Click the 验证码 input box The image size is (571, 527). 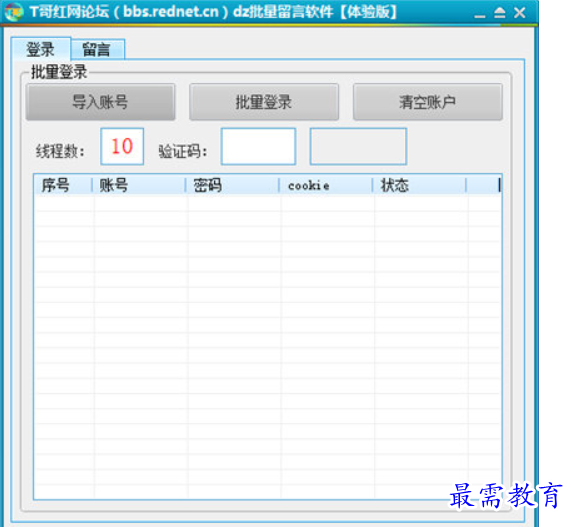(x=258, y=146)
